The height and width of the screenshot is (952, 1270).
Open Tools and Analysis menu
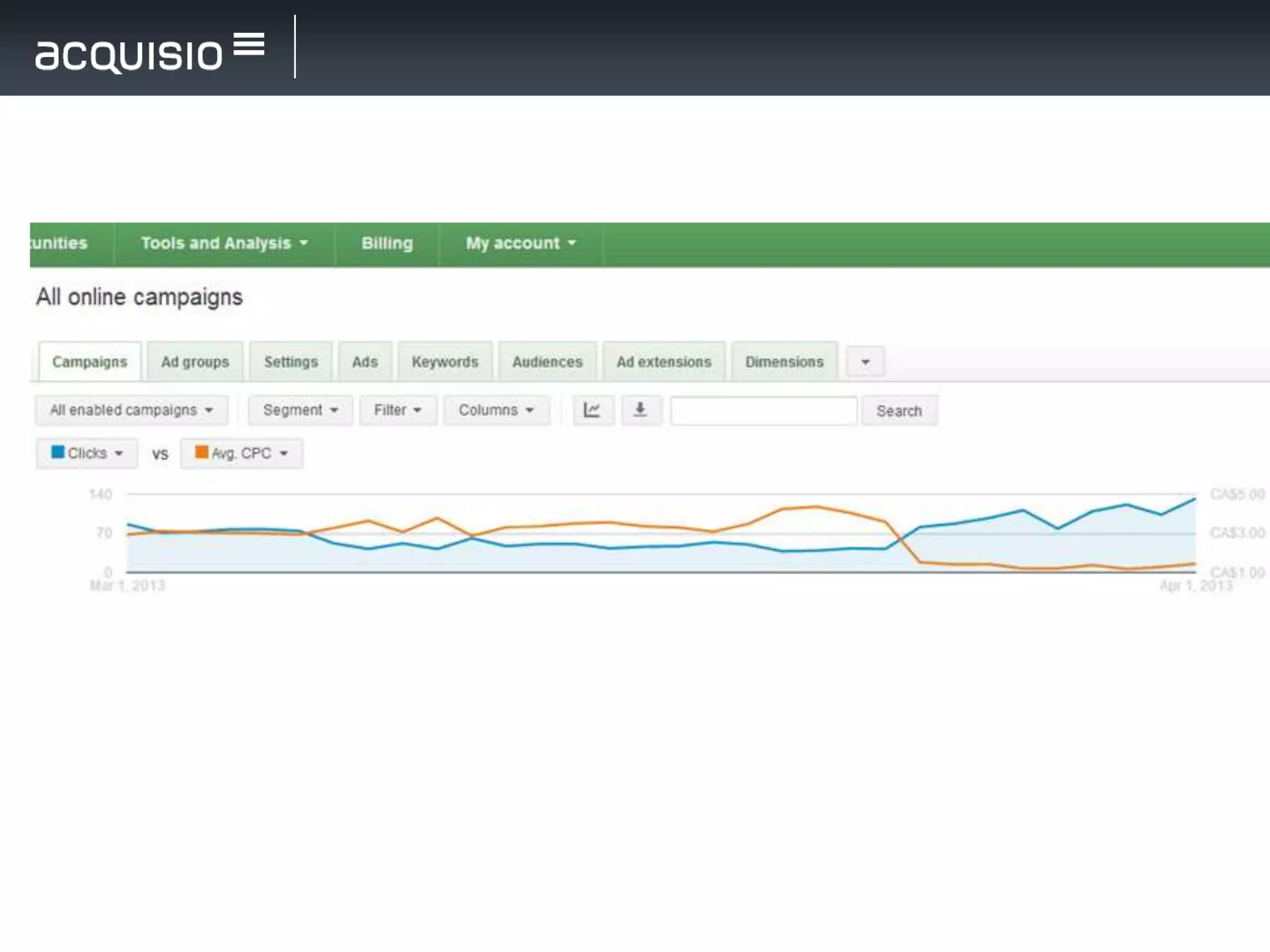224,243
